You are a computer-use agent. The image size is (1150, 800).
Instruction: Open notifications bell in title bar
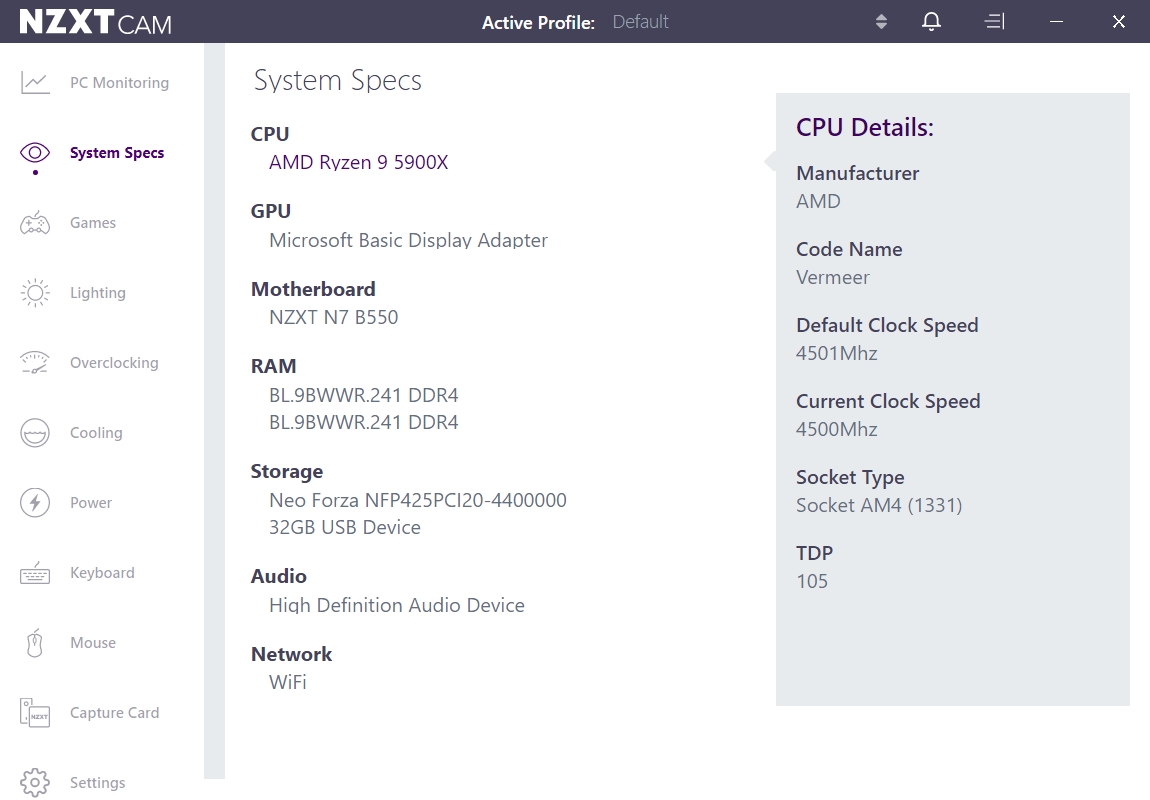[x=931, y=21]
